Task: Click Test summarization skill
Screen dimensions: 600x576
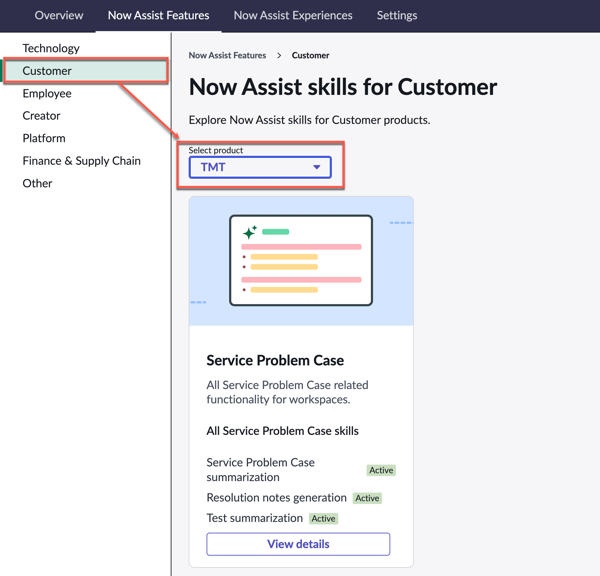Action: 254,518
